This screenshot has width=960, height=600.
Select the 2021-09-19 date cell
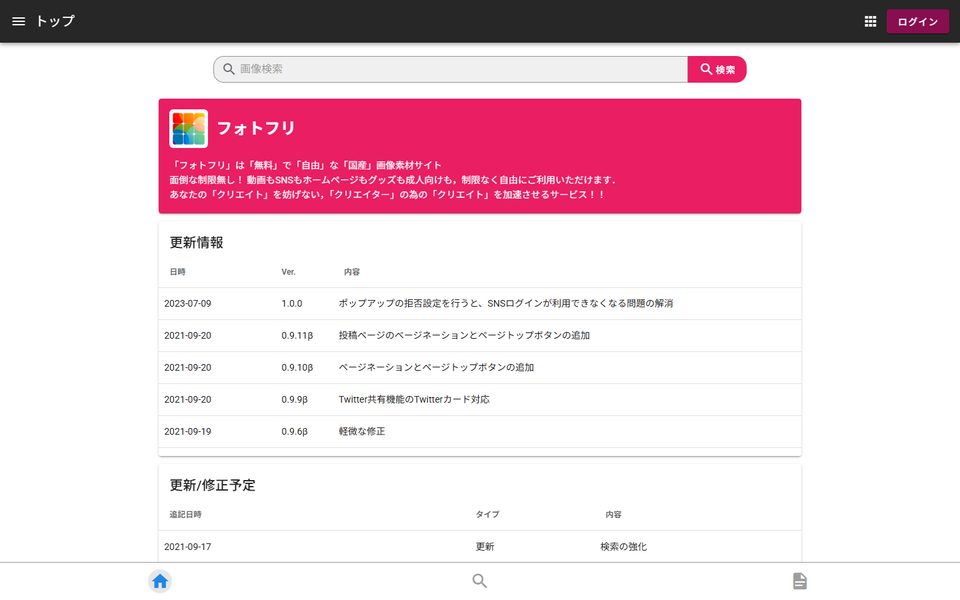[x=187, y=432]
